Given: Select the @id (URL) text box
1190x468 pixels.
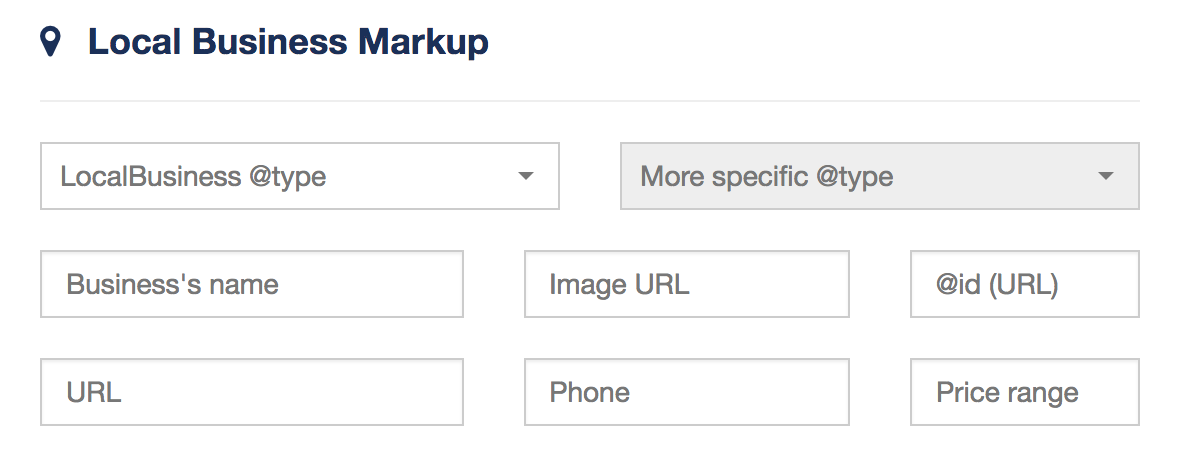Looking at the screenshot, I should click(x=1025, y=284).
